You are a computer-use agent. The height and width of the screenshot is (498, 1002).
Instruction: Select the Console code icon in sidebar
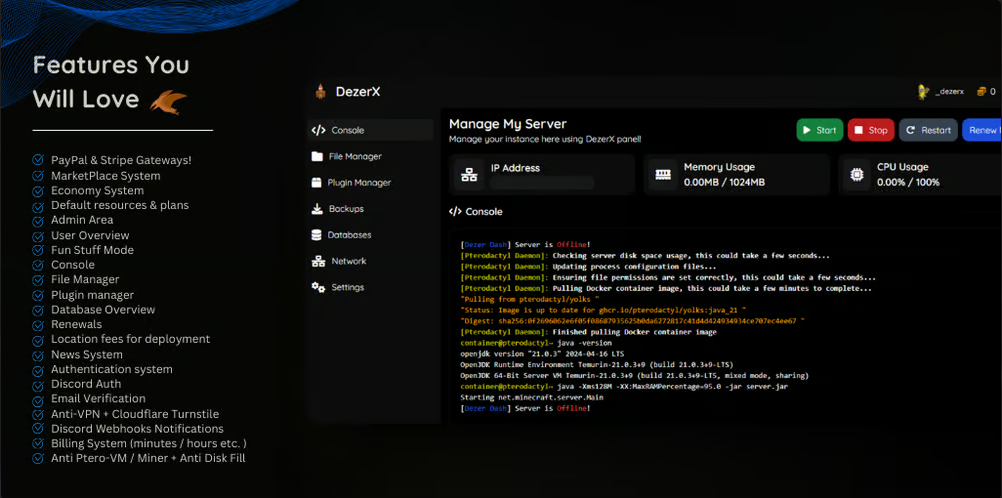coord(318,130)
